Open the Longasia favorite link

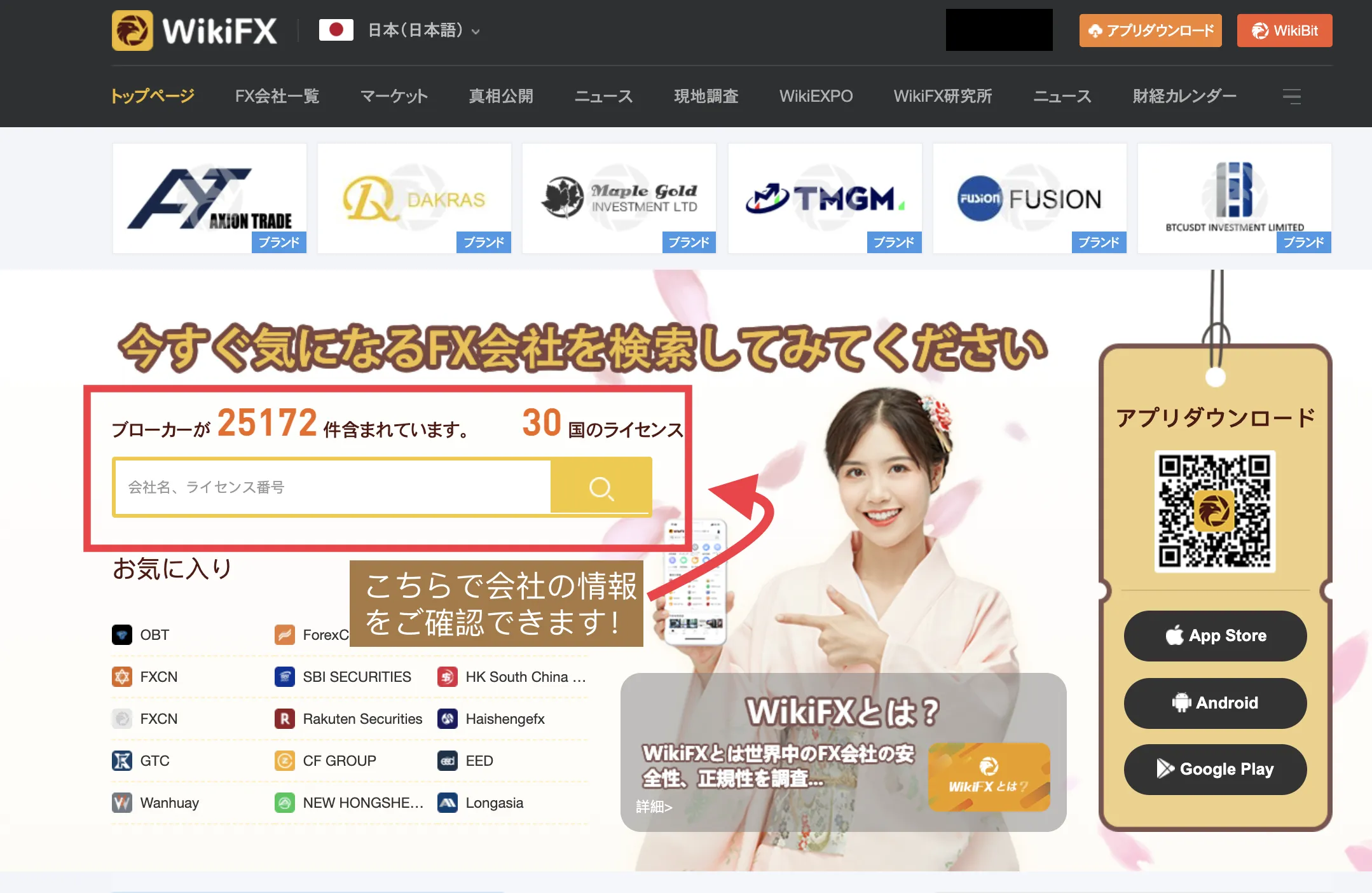[x=495, y=803]
